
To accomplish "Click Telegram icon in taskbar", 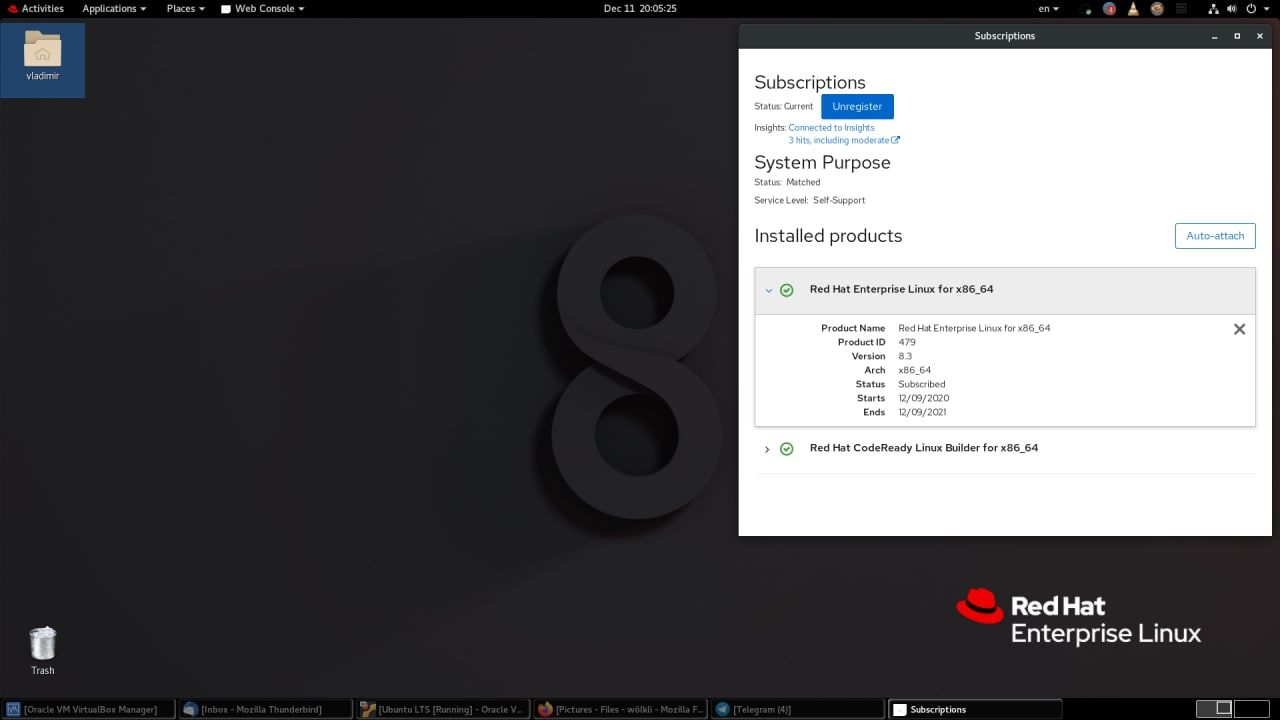I will (722, 709).
